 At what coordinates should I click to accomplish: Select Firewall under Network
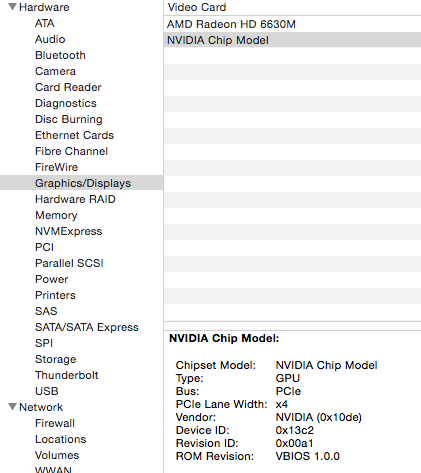pos(55,423)
